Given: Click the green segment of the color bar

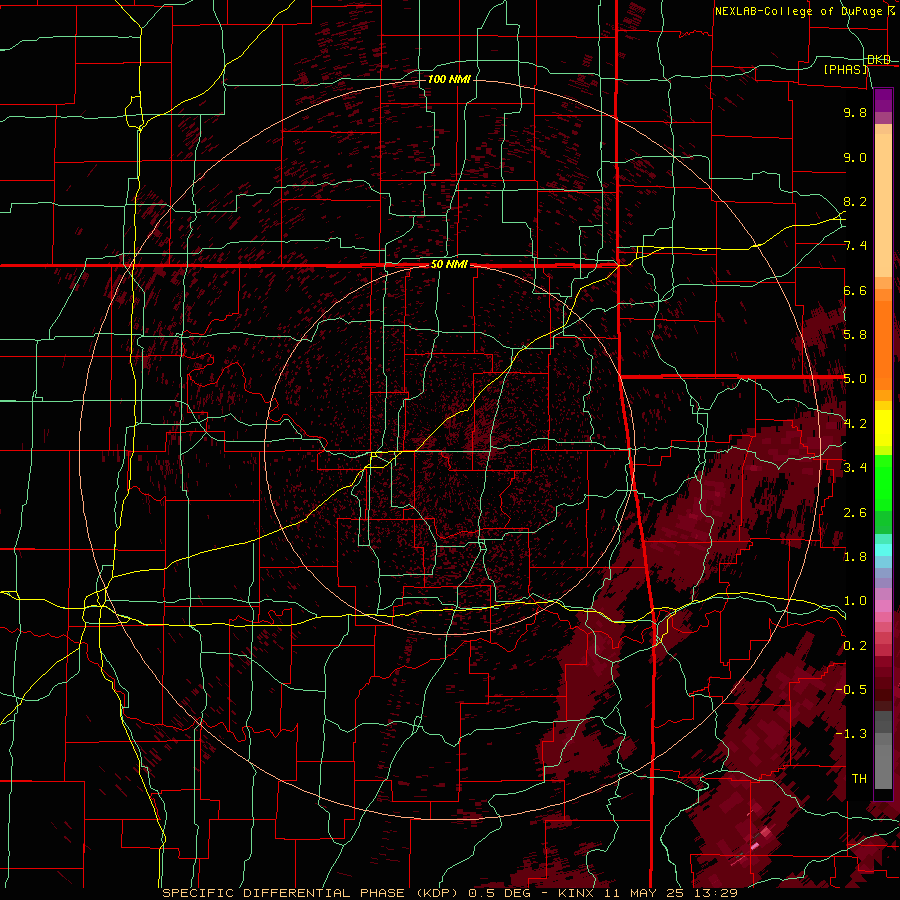Looking at the screenshot, I should [x=883, y=482].
